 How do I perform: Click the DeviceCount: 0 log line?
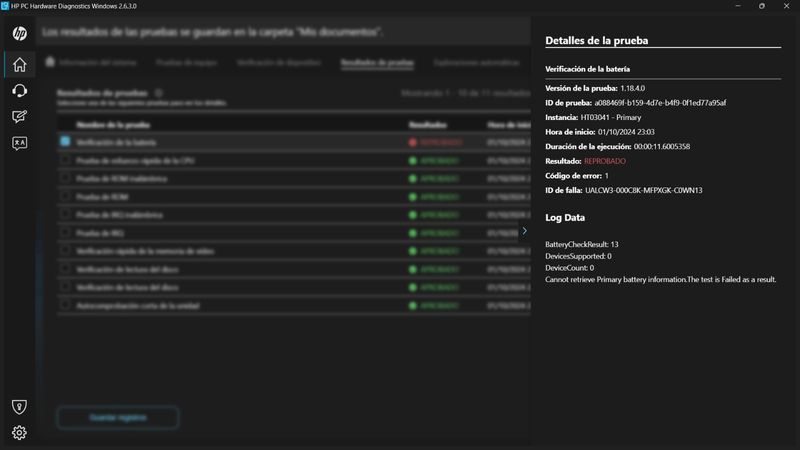point(569,268)
